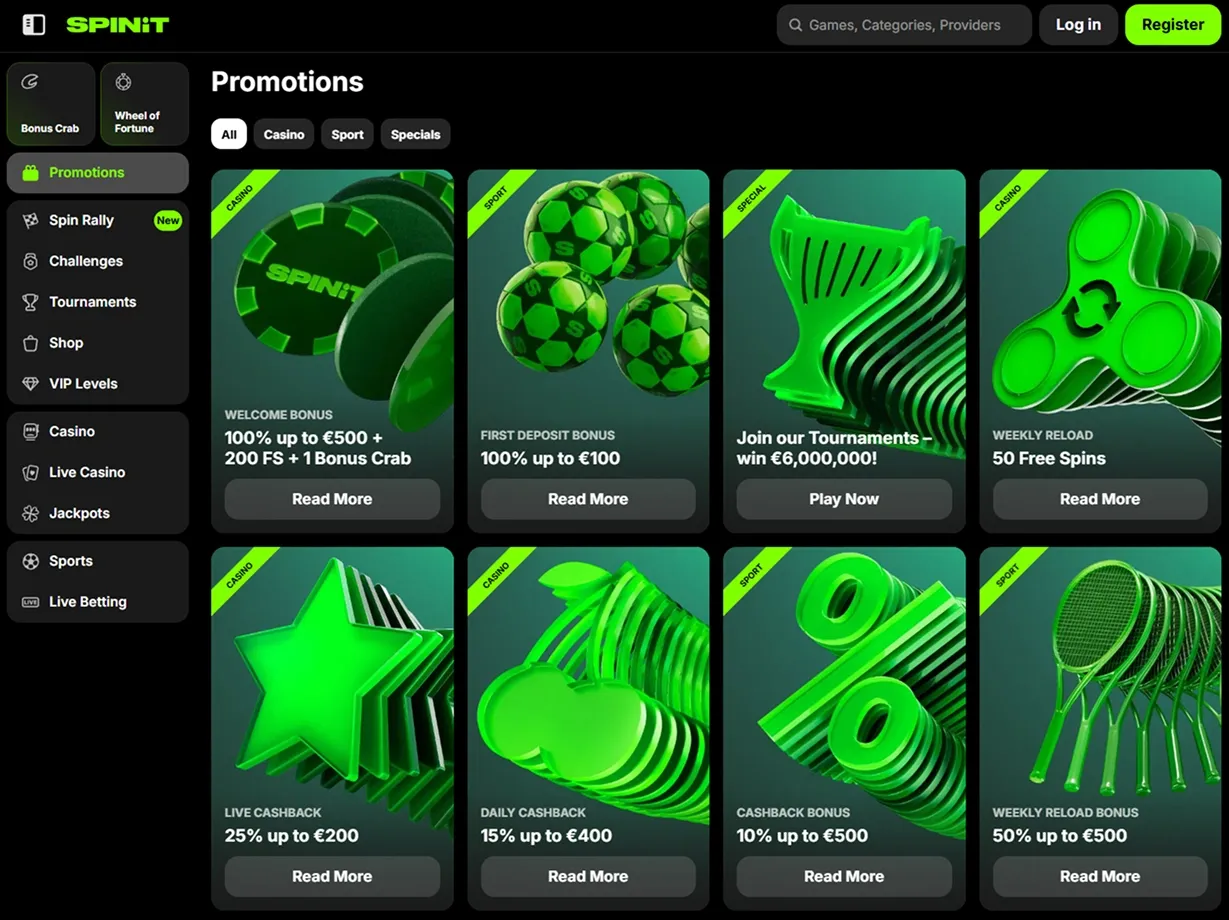Select the All filter tab
Screen dimensions: 1229x920
point(229,134)
